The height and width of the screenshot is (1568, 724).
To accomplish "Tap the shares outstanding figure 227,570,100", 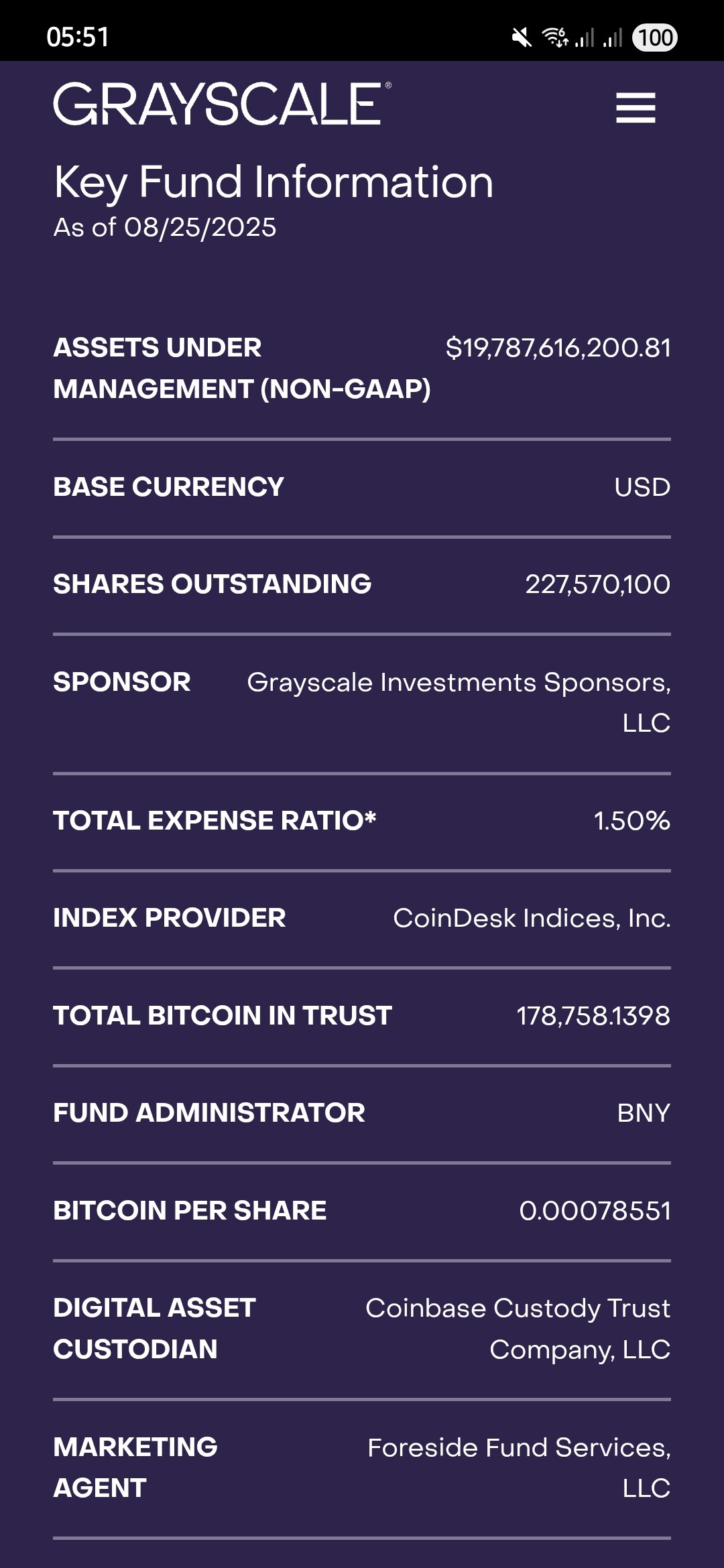I will [597, 584].
